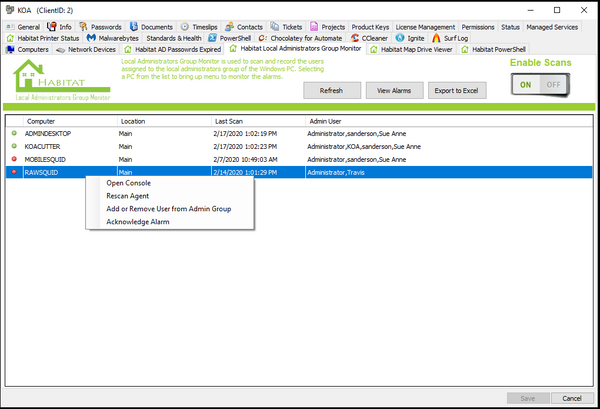Click the green status dot for ADMINDESKTOP

14,132
